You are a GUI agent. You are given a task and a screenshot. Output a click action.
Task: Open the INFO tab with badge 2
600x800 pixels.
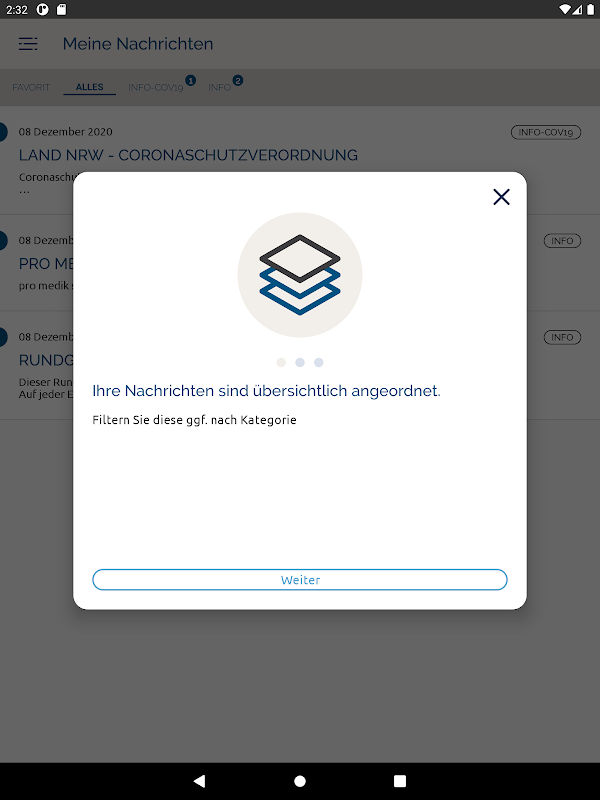pyautogui.click(x=219, y=87)
